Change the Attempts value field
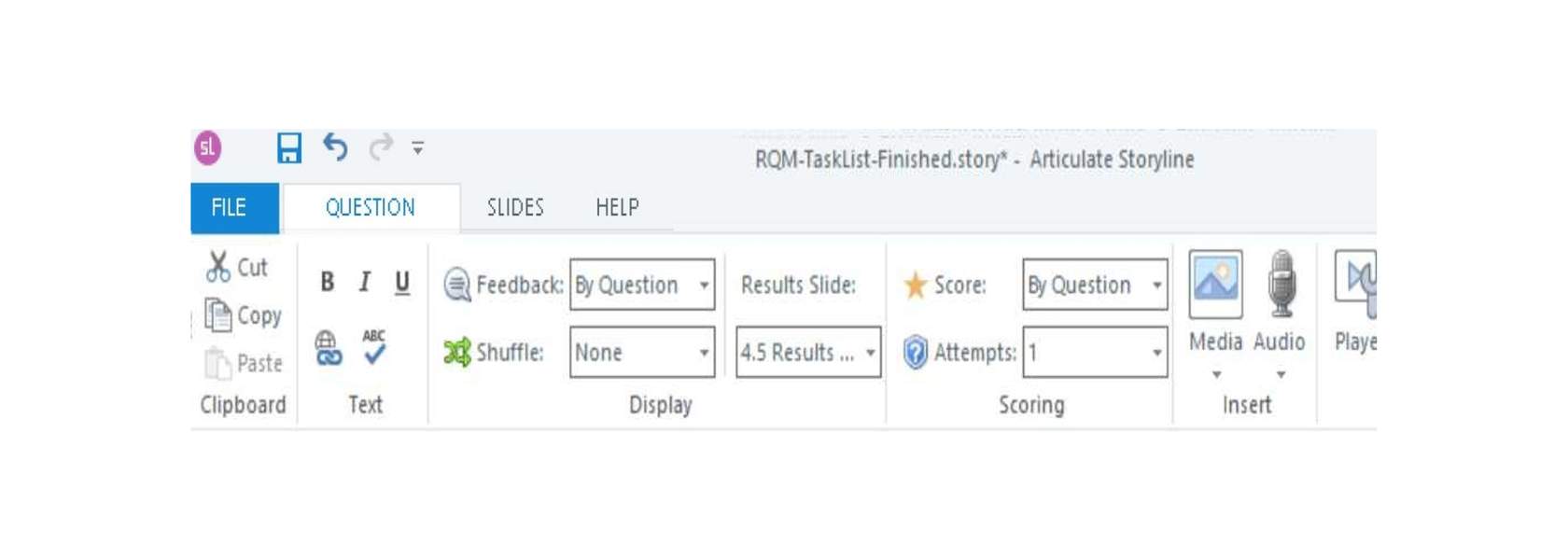 1095,352
